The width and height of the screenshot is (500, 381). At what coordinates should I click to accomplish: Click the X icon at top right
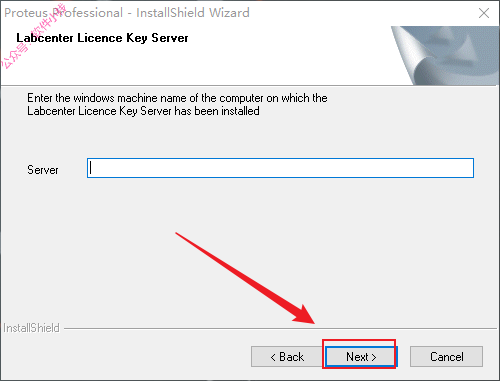coord(484,13)
